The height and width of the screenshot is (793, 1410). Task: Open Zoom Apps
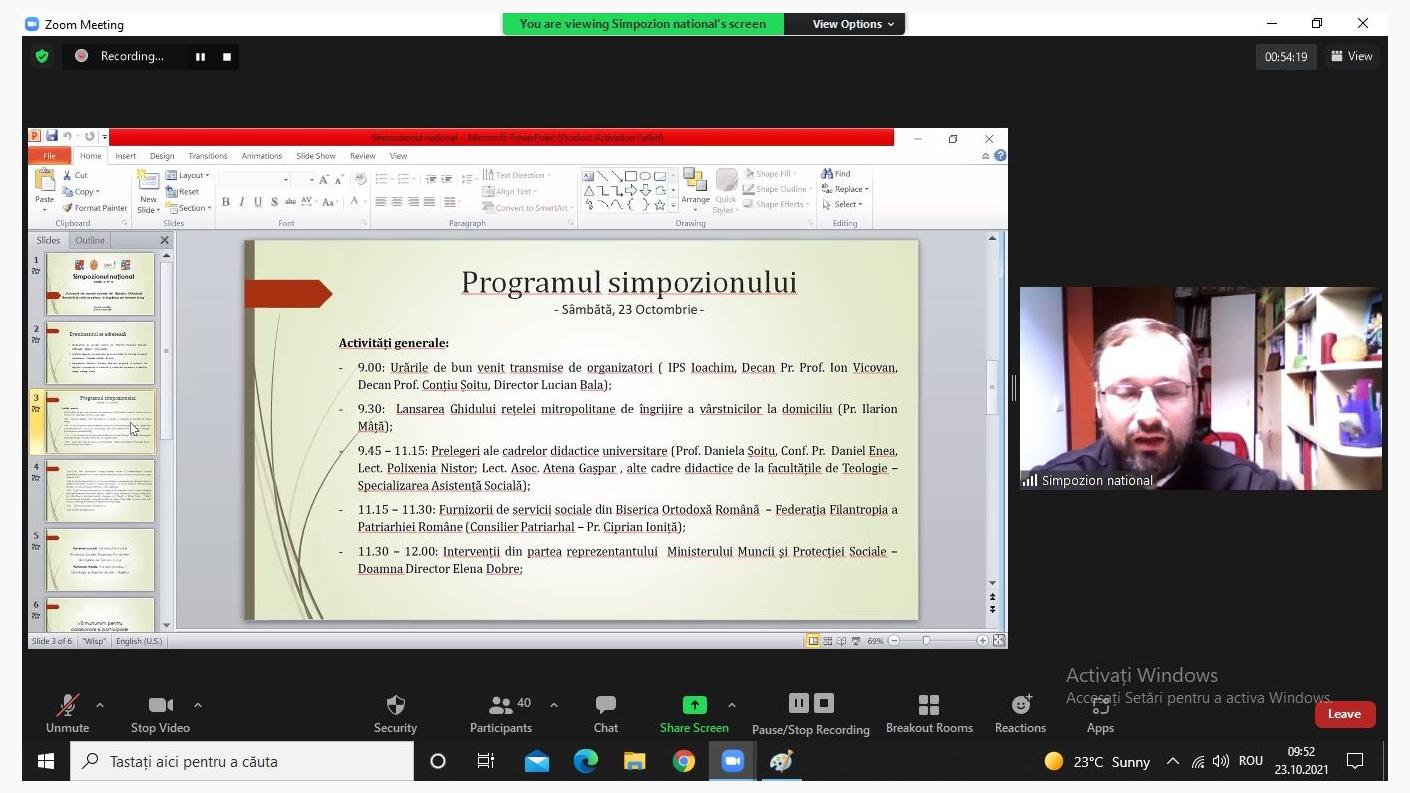pos(1100,705)
